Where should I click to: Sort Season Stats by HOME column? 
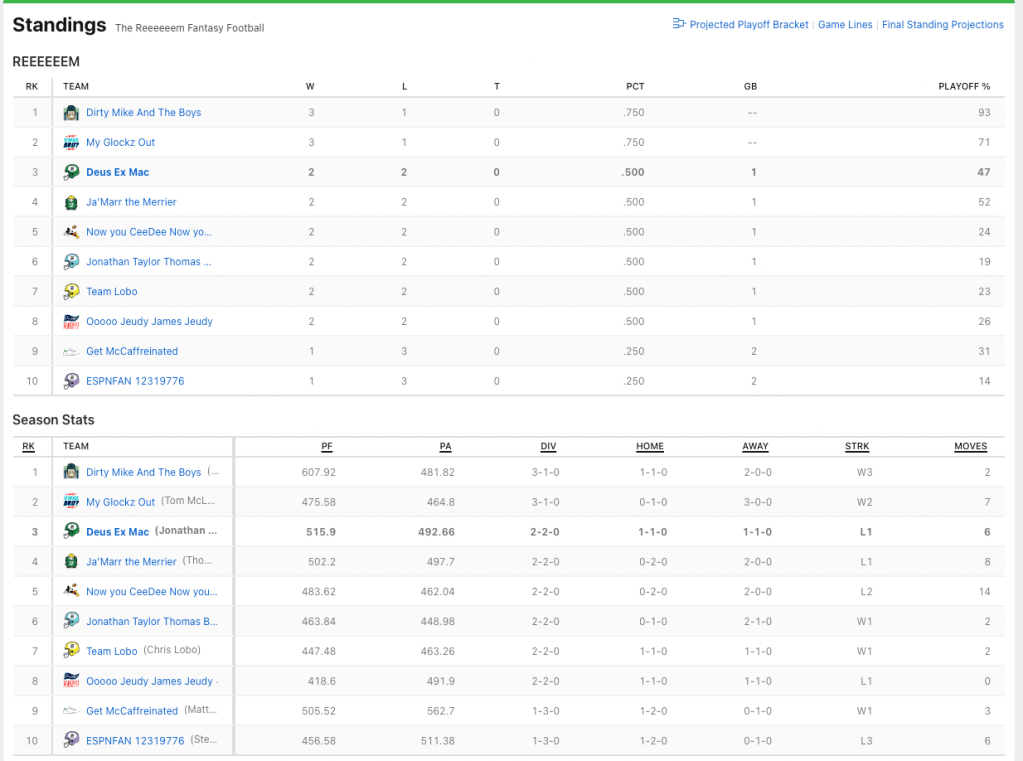tap(650, 447)
